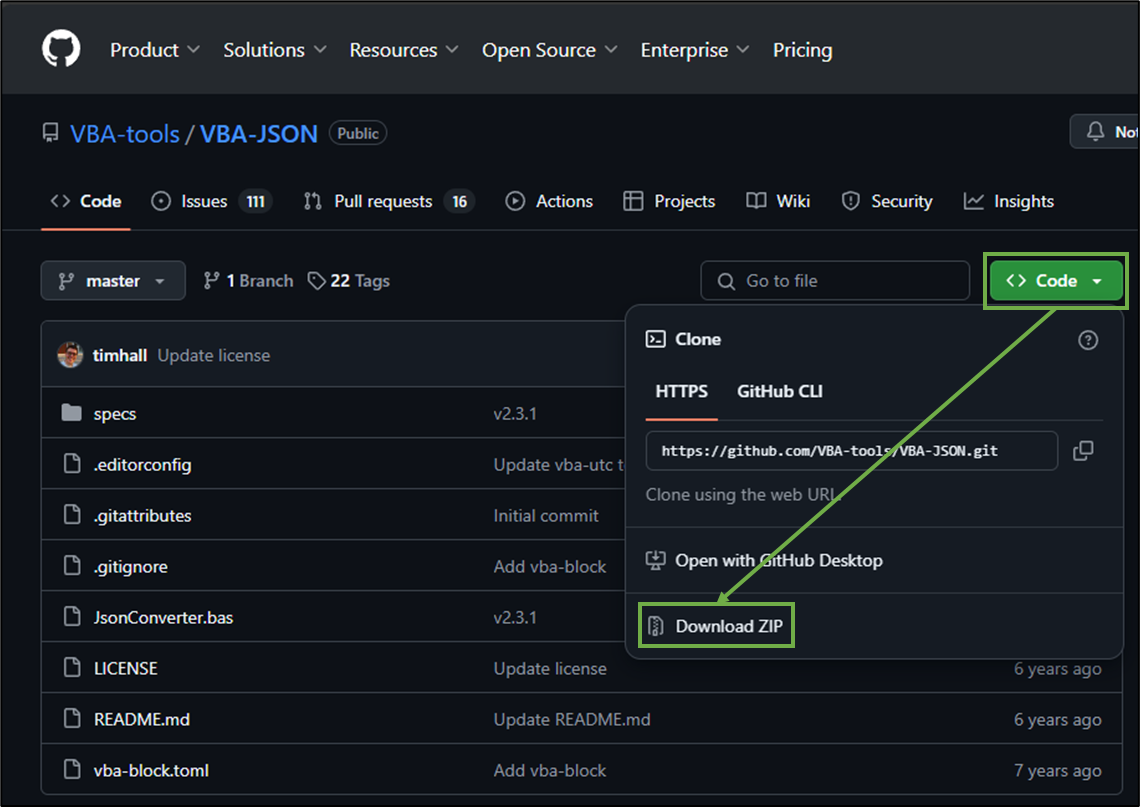Open the .editorconfig file
The image size is (1140, 807).
tap(142, 465)
